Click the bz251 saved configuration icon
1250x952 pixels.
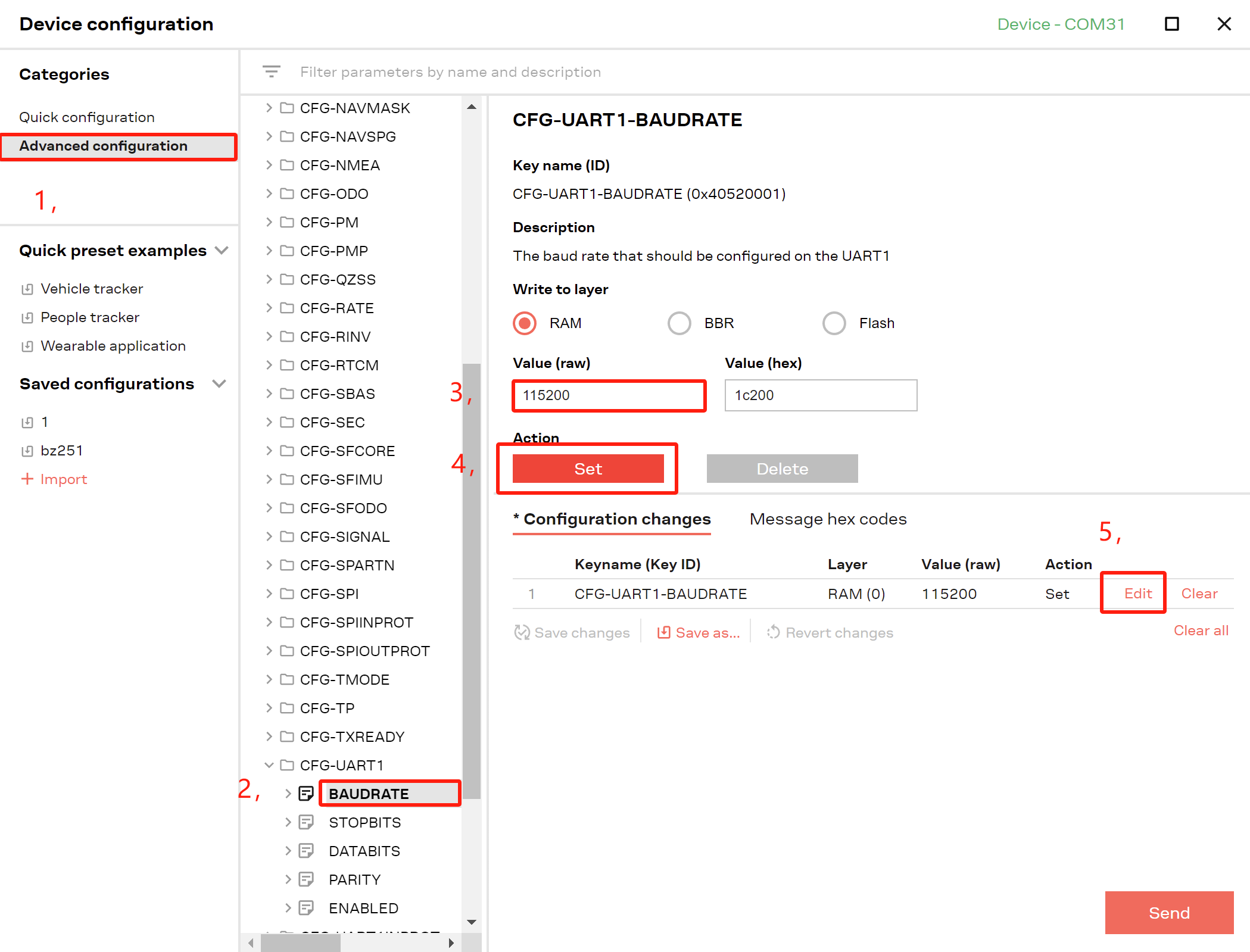(x=27, y=451)
